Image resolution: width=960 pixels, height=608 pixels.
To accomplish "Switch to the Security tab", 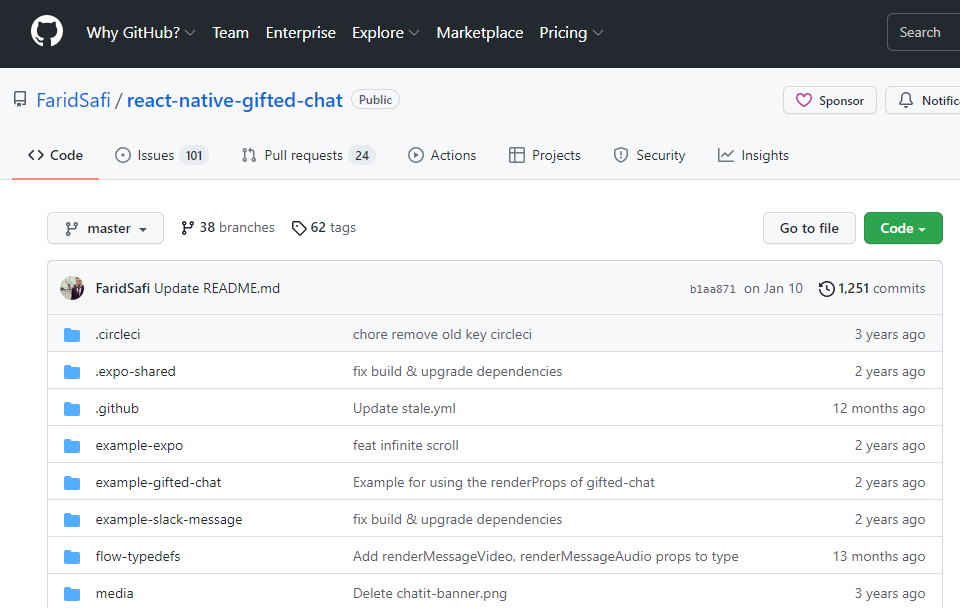I will click(649, 156).
